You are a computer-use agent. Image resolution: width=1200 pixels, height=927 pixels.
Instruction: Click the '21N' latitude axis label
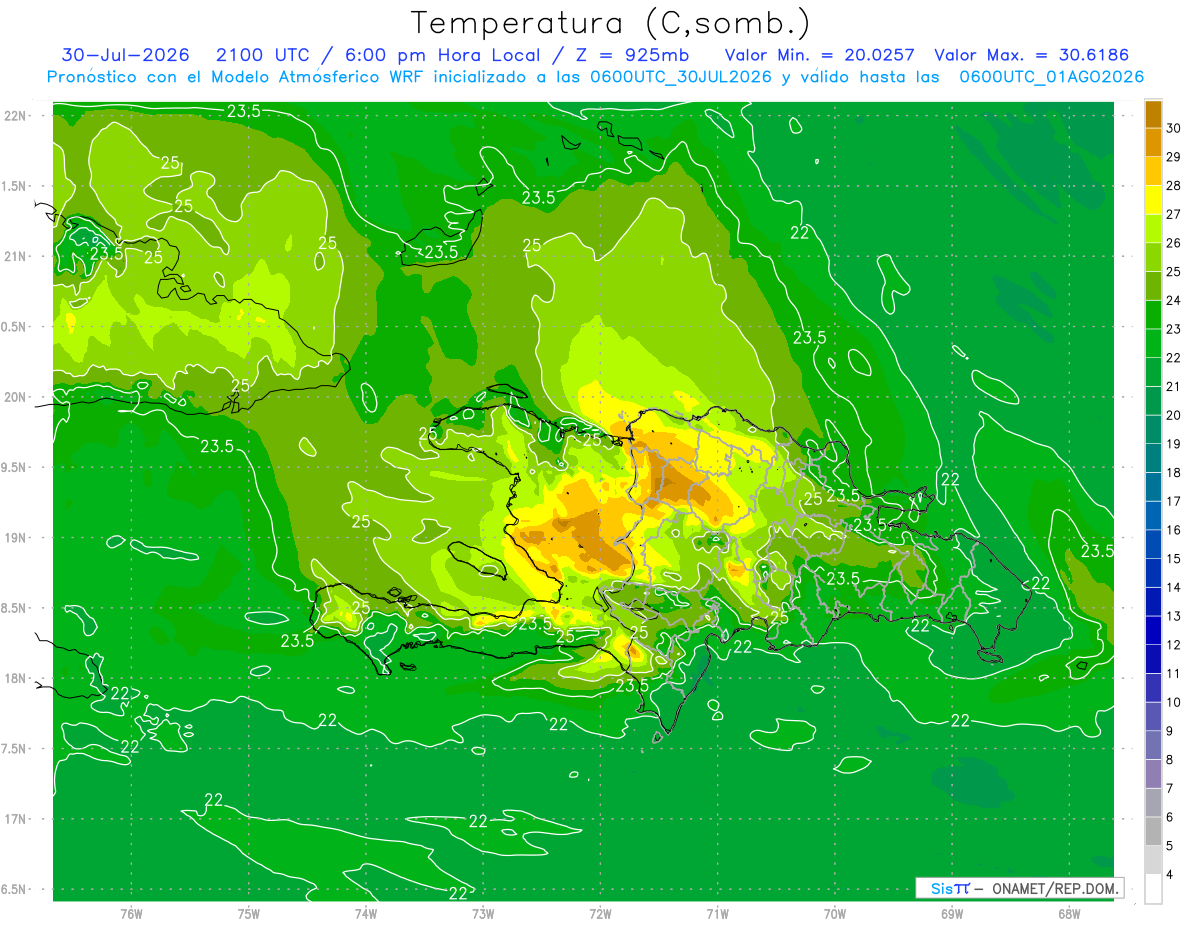click(x=16, y=256)
